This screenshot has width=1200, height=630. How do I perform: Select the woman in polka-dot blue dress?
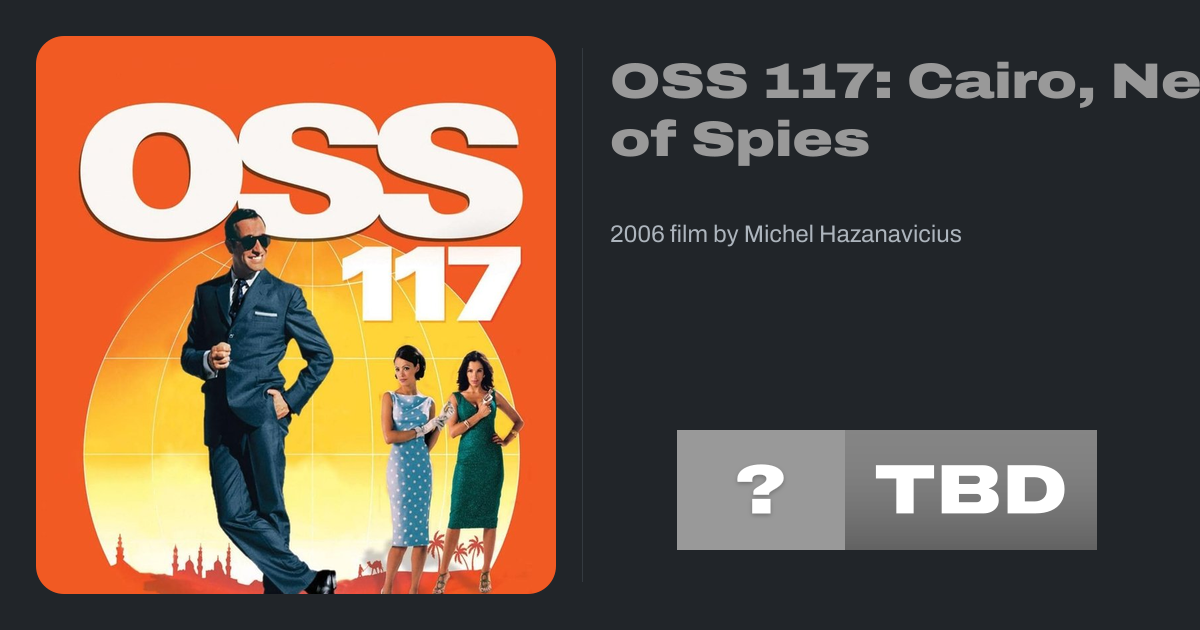tap(409, 460)
